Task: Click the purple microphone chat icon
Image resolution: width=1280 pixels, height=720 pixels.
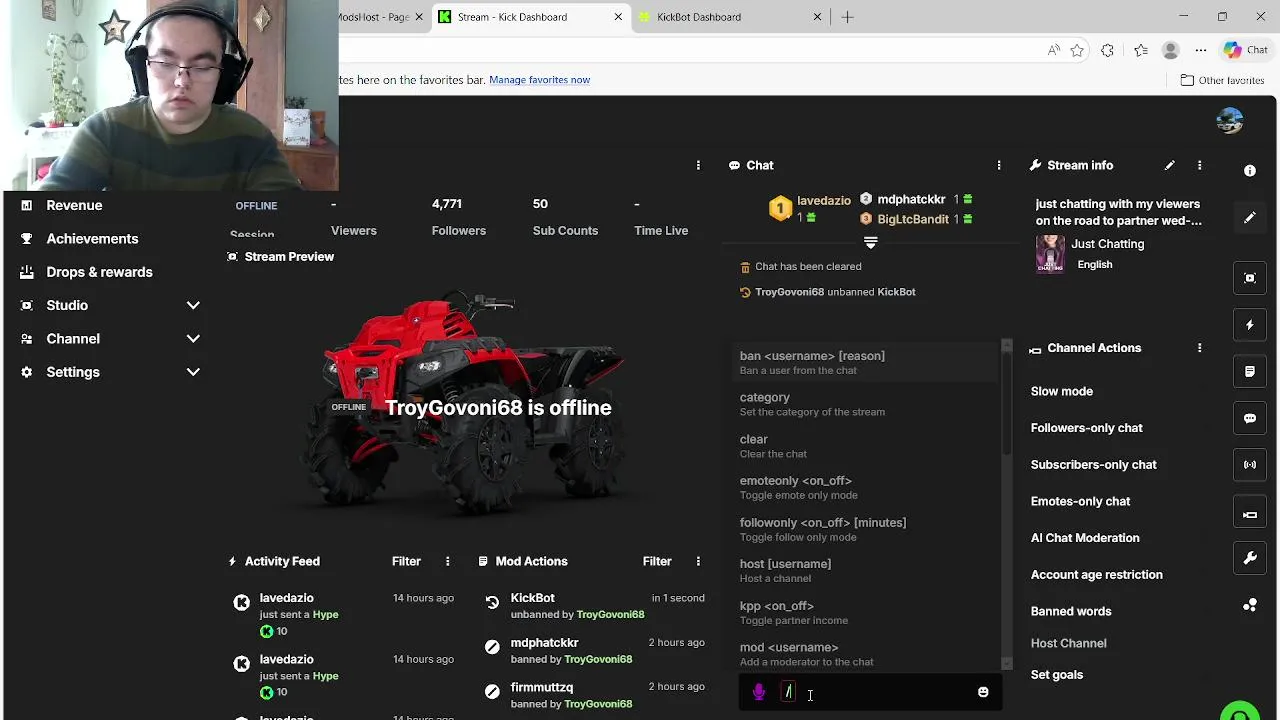Action: pyautogui.click(x=759, y=692)
